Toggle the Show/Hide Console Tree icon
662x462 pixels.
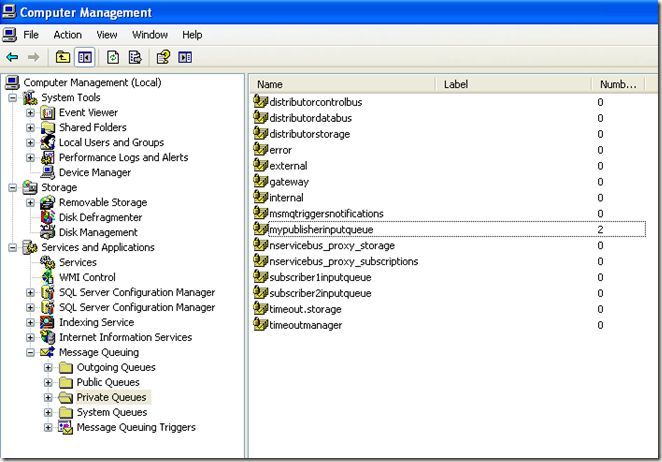[x=85, y=57]
